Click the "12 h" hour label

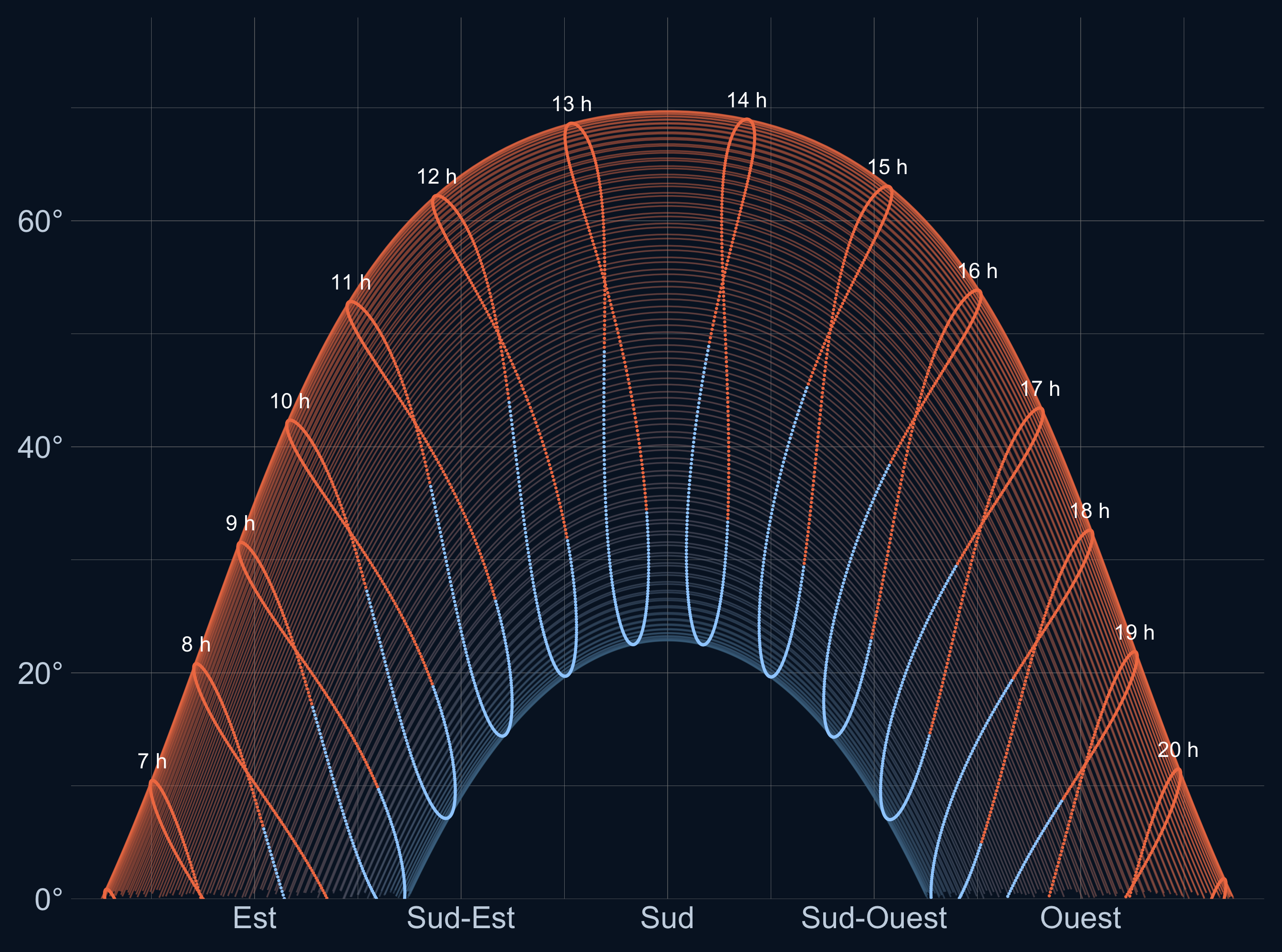click(x=437, y=176)
